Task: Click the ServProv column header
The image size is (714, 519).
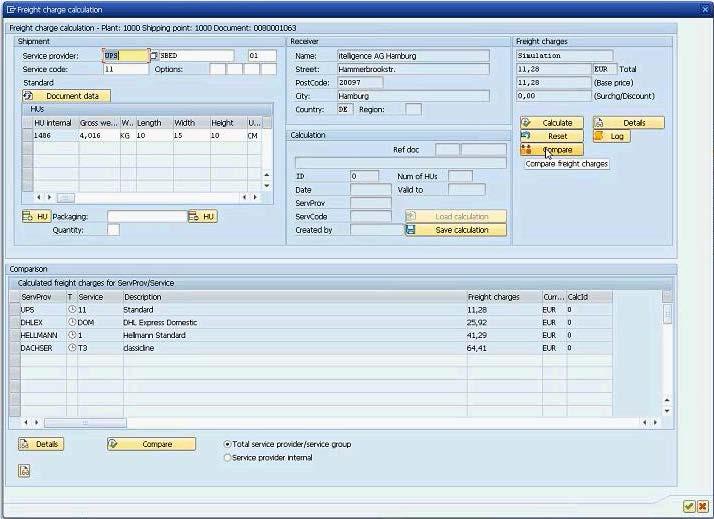Action: coord(43,297)
